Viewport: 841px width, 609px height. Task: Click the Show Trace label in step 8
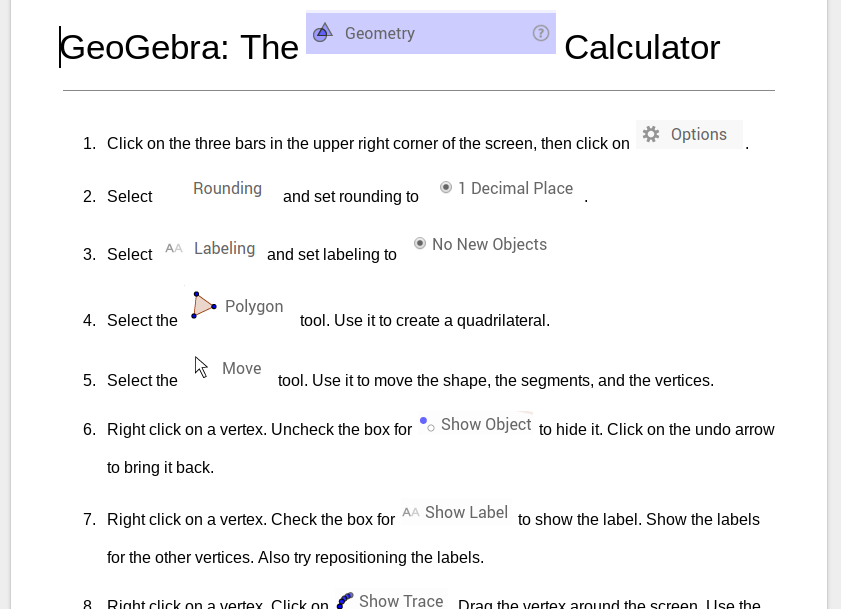401,601
